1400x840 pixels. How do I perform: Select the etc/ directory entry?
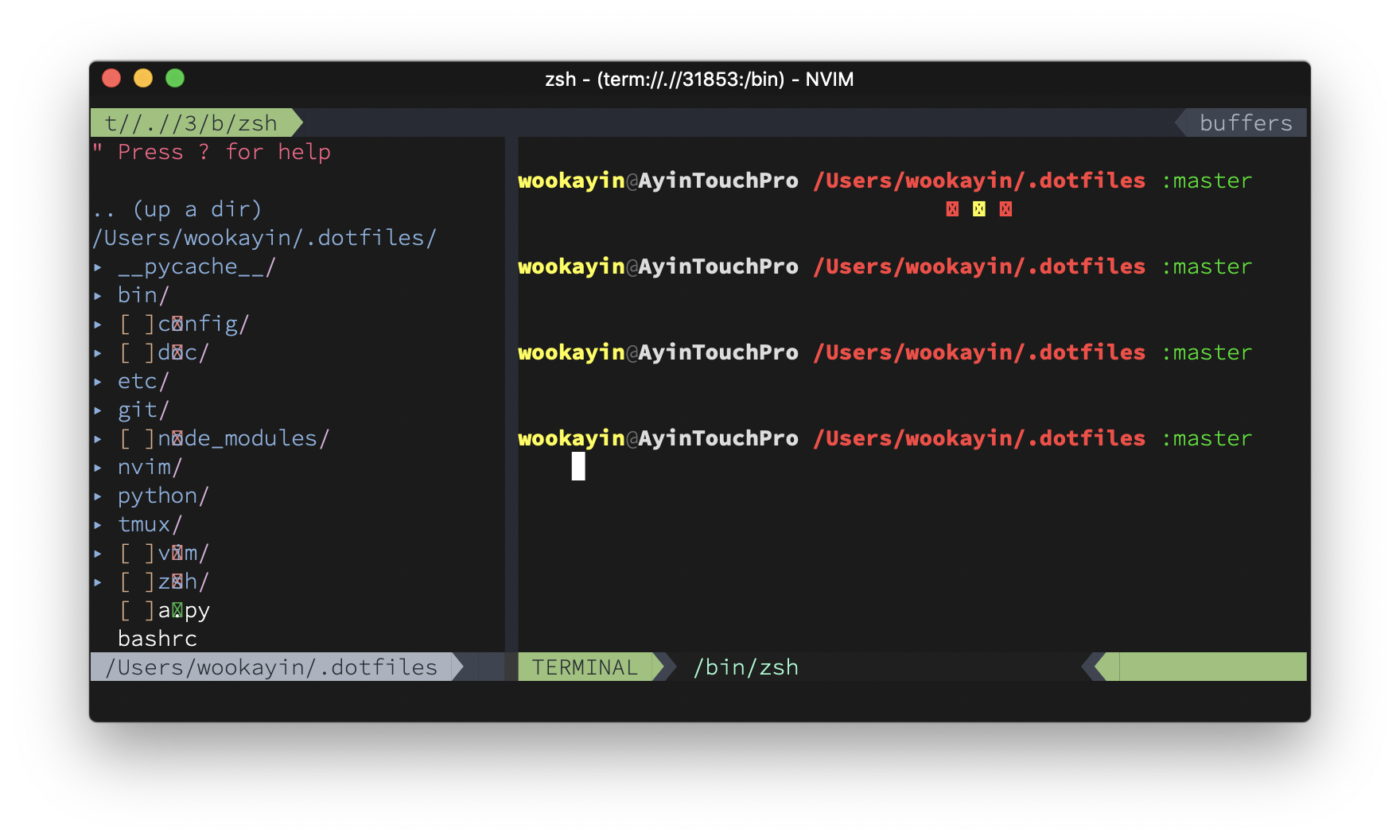[143, 382]
